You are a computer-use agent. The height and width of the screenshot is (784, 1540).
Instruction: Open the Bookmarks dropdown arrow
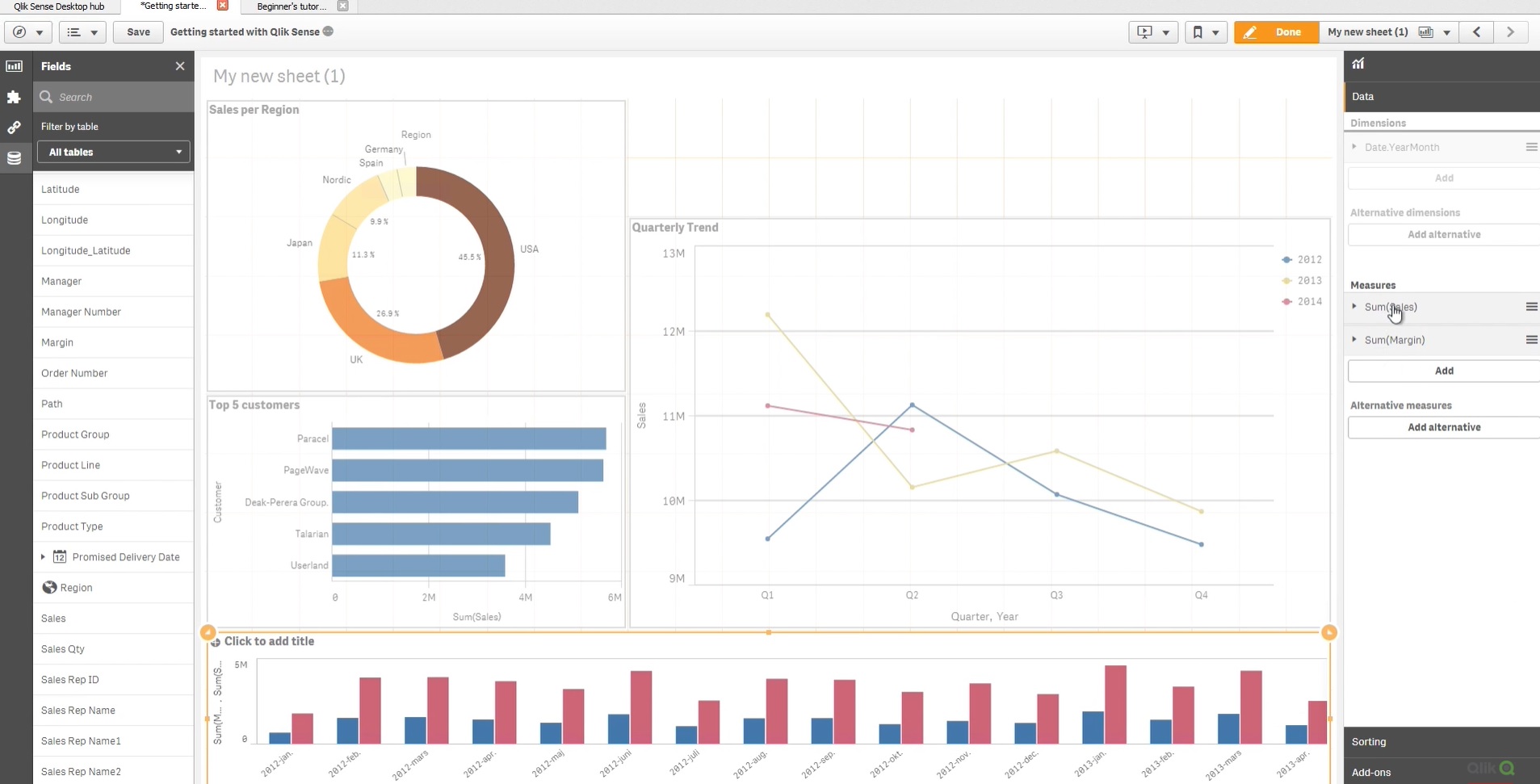[1215, 33]
